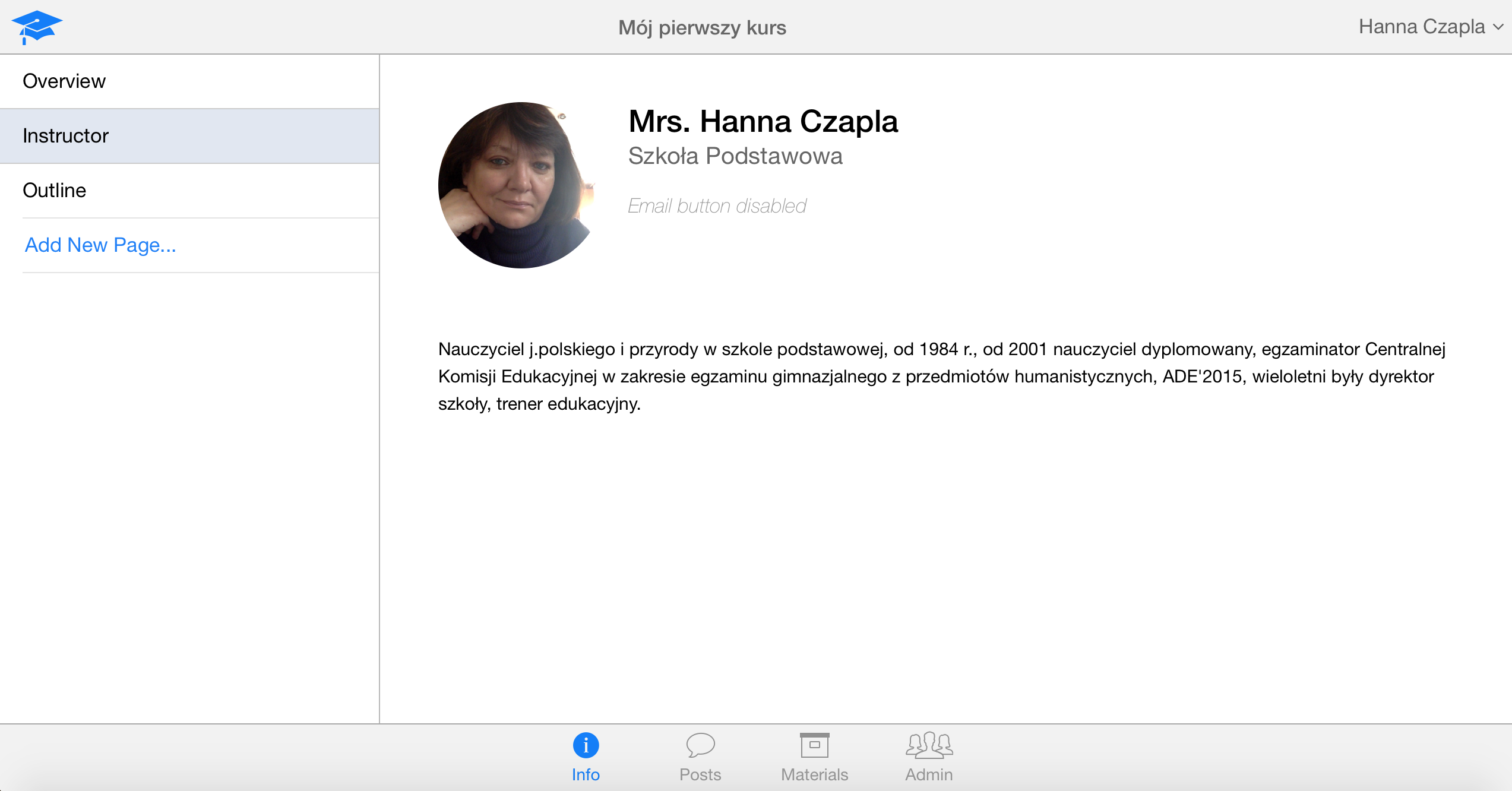The width and height of the screenshot is (1512, 791).
Task: Open the Posts speech bubble icon
Action: pos(700,745)
